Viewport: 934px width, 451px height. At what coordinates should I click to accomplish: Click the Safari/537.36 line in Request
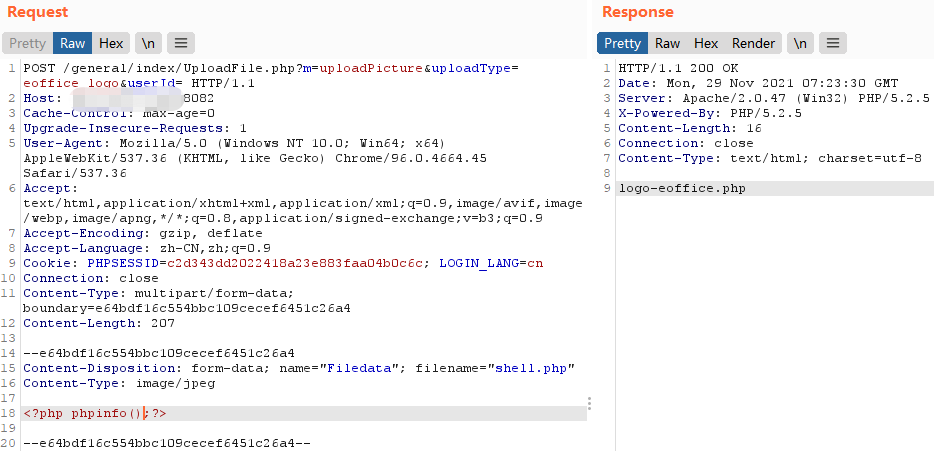pyautogui.click(x=75, y=173)
